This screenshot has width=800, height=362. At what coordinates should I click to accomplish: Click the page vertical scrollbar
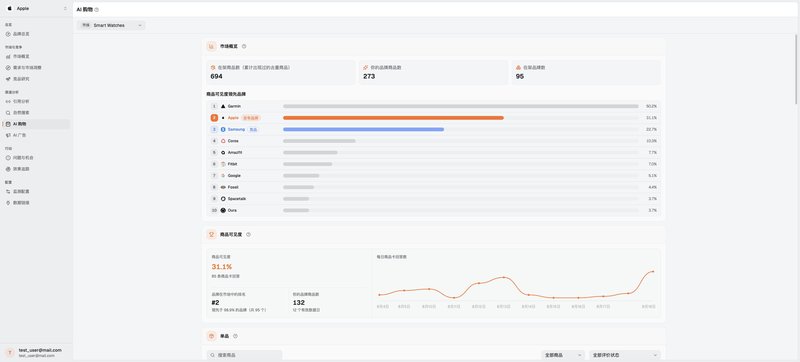point(796,69)
